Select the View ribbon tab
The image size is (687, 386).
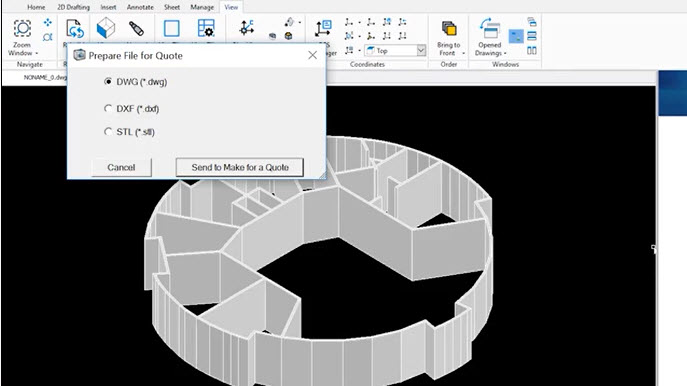[231, 7]
